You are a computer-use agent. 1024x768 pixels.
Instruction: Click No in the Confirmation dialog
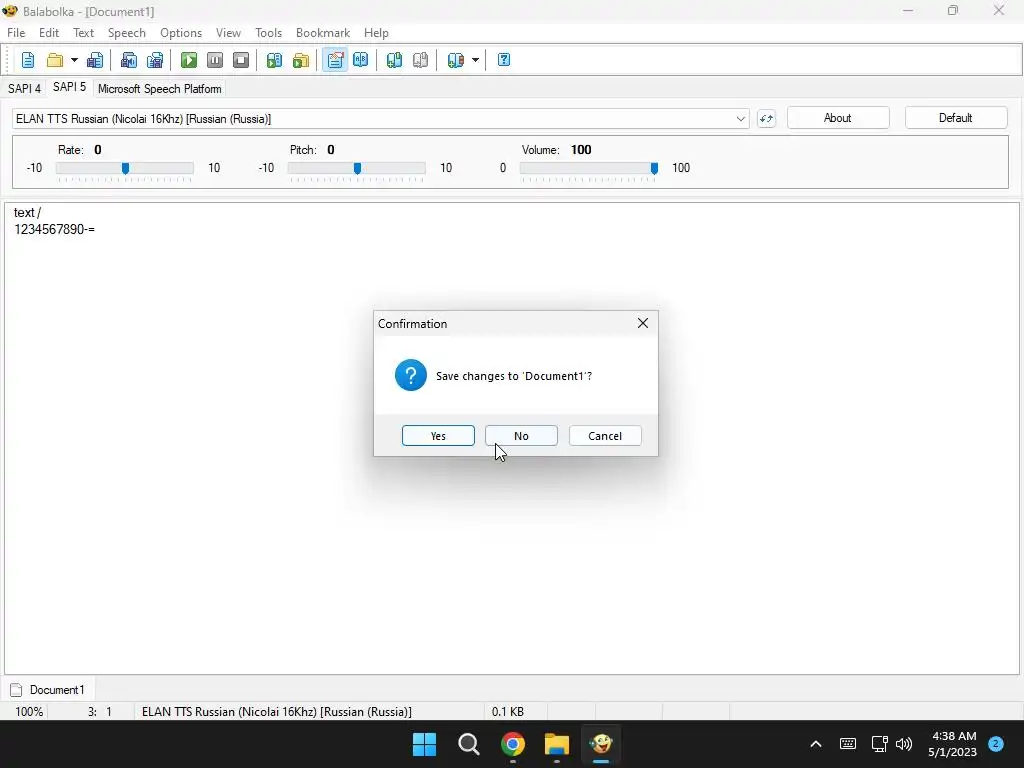tap(521, 436)
